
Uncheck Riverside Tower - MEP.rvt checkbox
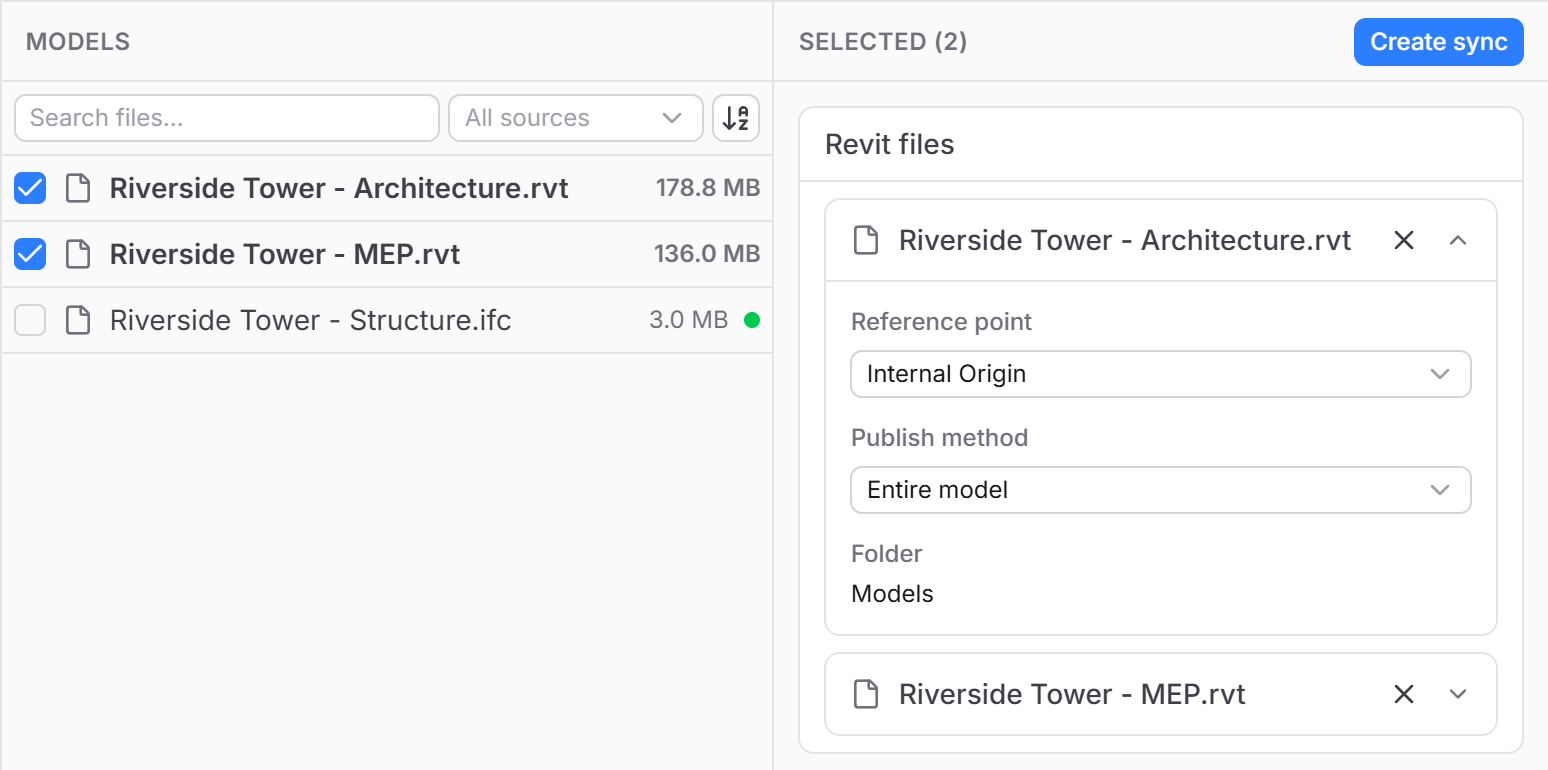30,254
